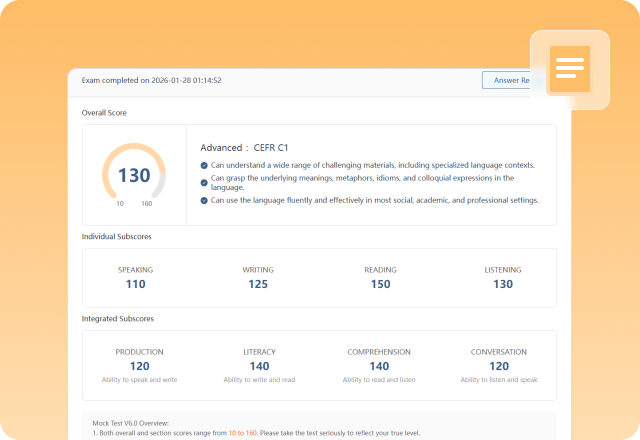Open the Answer Review button
This screenshot has width=640, height=440.
tap(513, 80)
